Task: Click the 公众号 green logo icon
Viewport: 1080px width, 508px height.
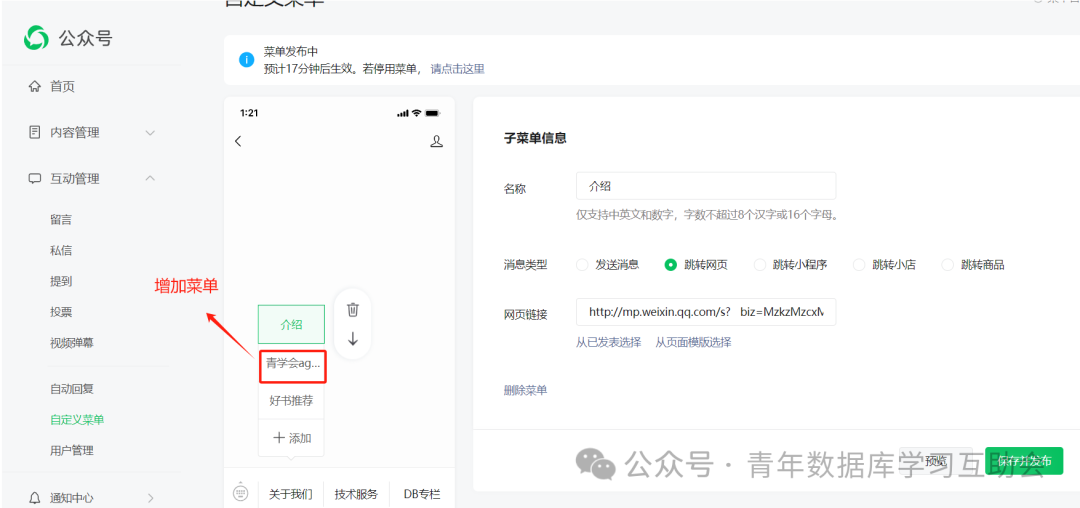Action: click(x=37, y=39)
